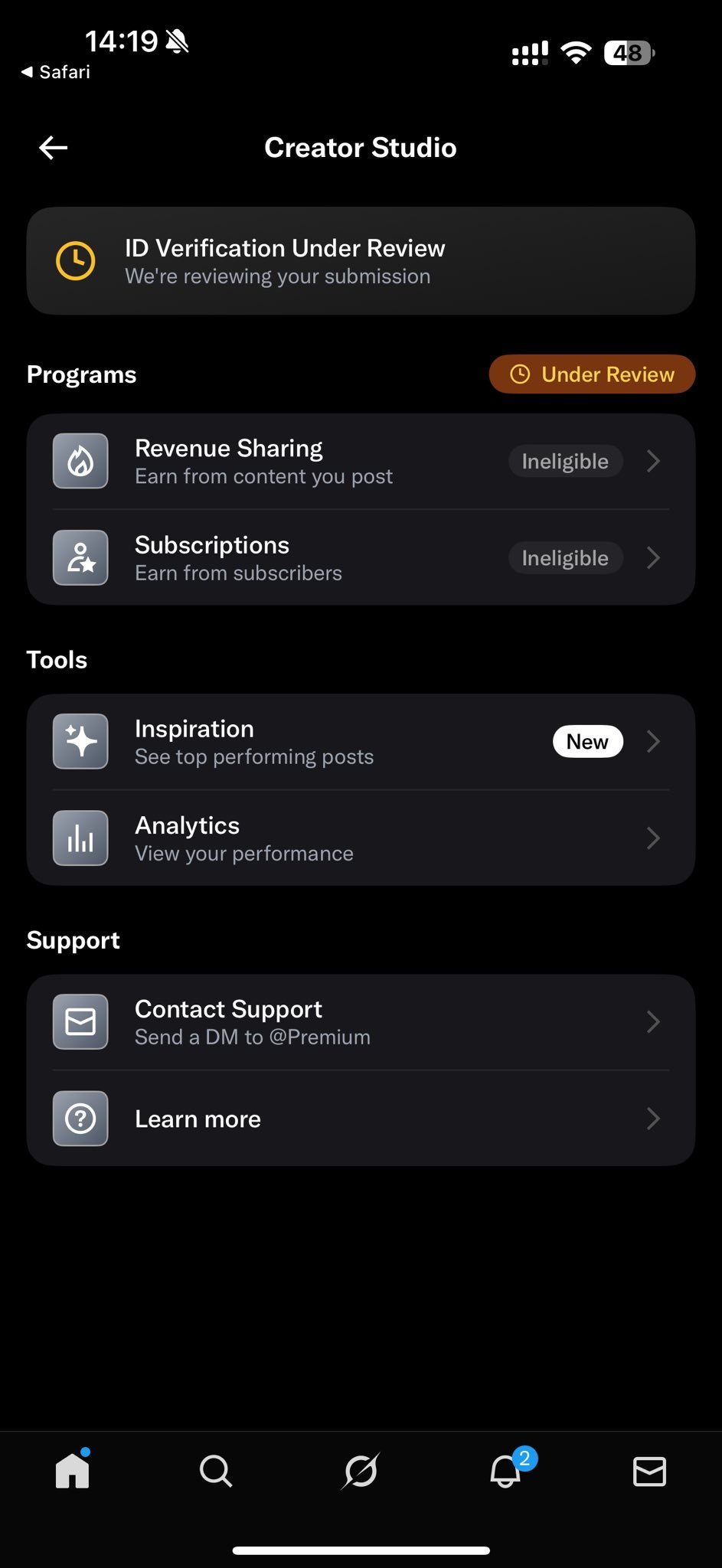Open ID Verification Under Review banner
The height and width of the screenshot is (1568, 722).
(x=361, y=261)
